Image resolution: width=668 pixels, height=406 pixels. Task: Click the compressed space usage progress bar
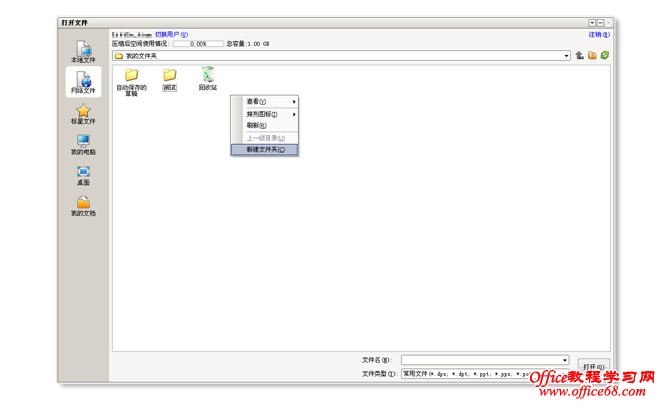pos(198,44)
